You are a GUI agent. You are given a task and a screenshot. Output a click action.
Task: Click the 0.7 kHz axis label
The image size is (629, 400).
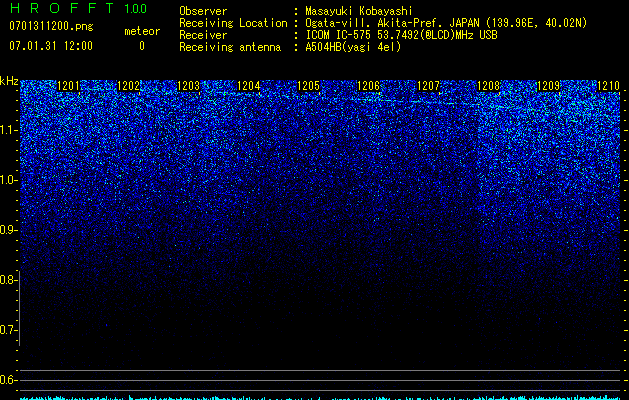pos(9,330)
